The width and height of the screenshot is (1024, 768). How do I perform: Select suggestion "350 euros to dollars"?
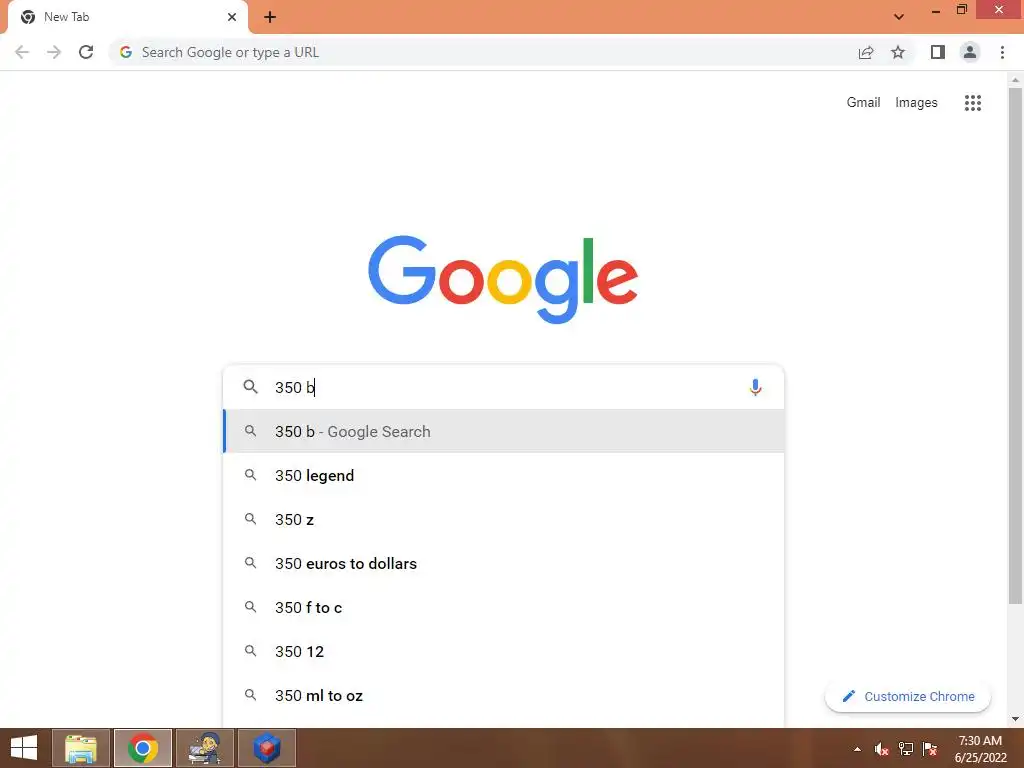pos(504,563)
